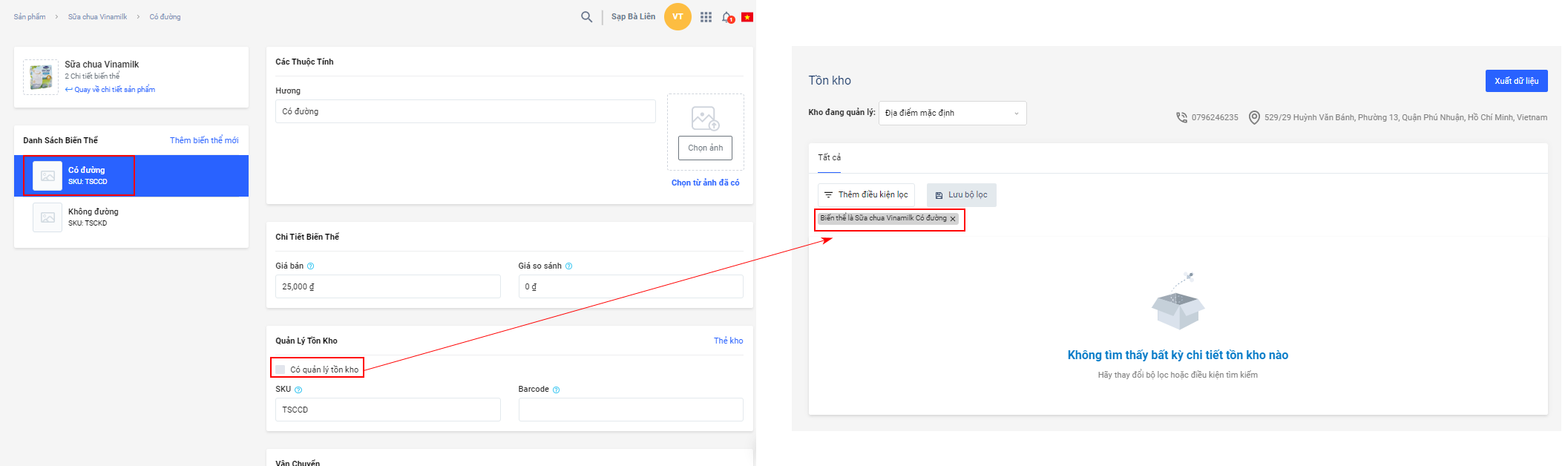Image resolution: width=1568 pixels, height=466 pixels.
Task: Click the help icon next to Giá bán
Action: (311, 266)
